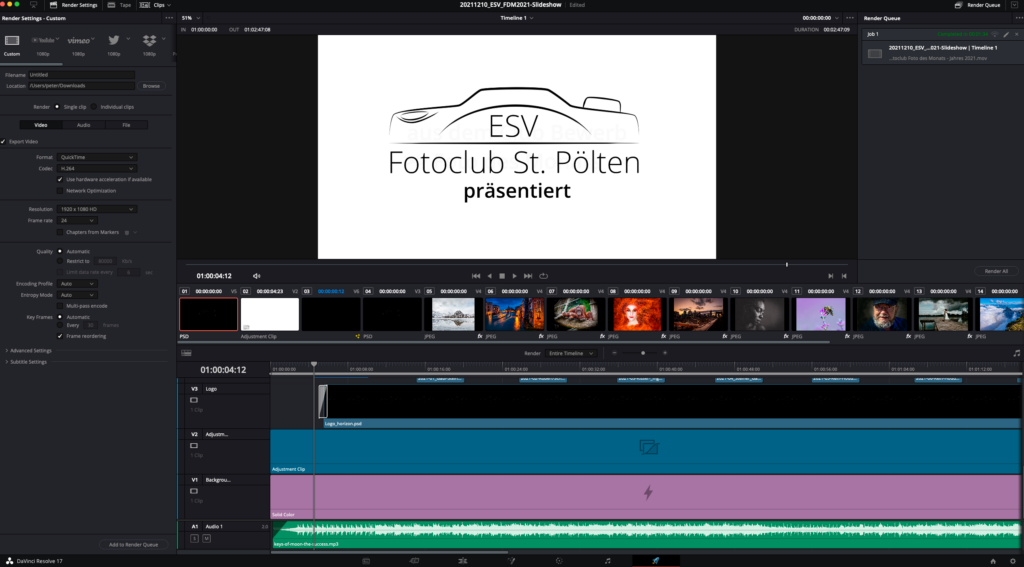Select Single clip render option
The width and height of the screenshot is (1024, 567).
57,106
